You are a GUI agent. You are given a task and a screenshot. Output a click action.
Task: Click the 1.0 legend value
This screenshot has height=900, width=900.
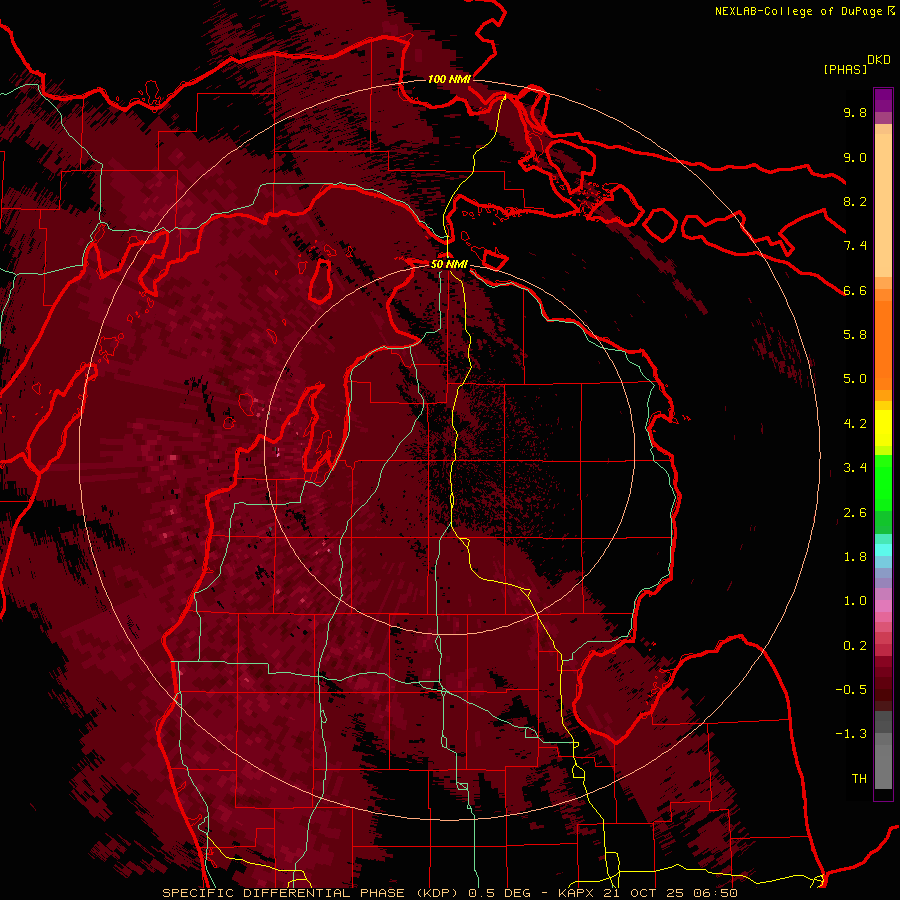click(x=855, y=601)
